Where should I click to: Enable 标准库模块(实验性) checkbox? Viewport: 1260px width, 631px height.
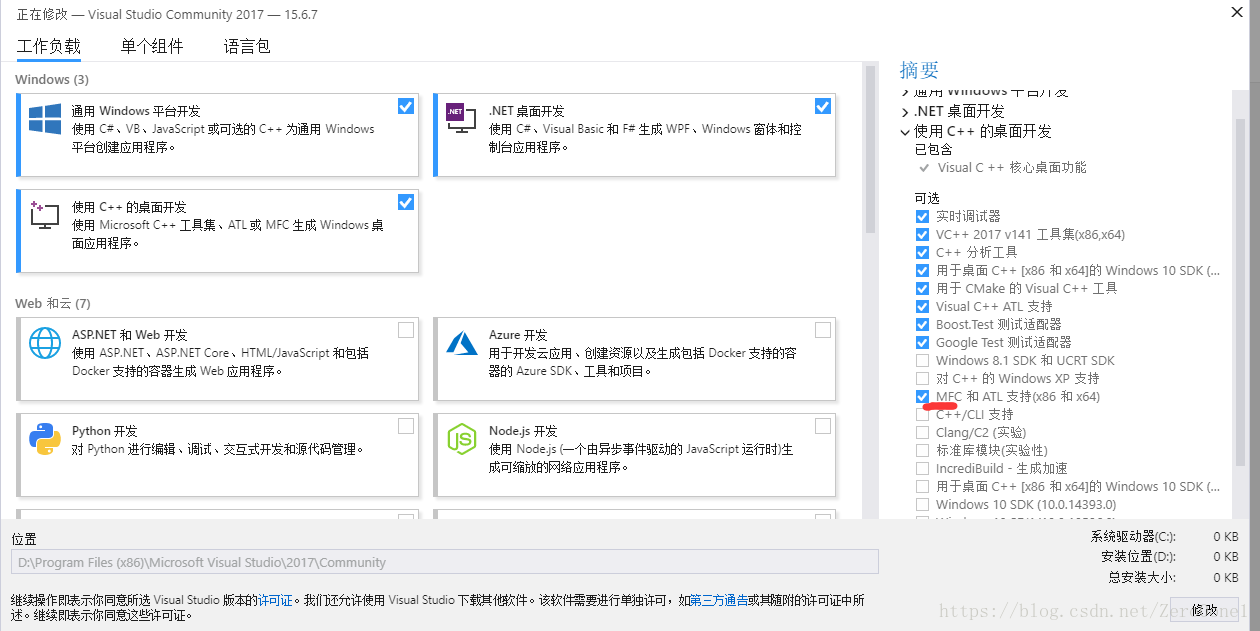tap(922, 450)
